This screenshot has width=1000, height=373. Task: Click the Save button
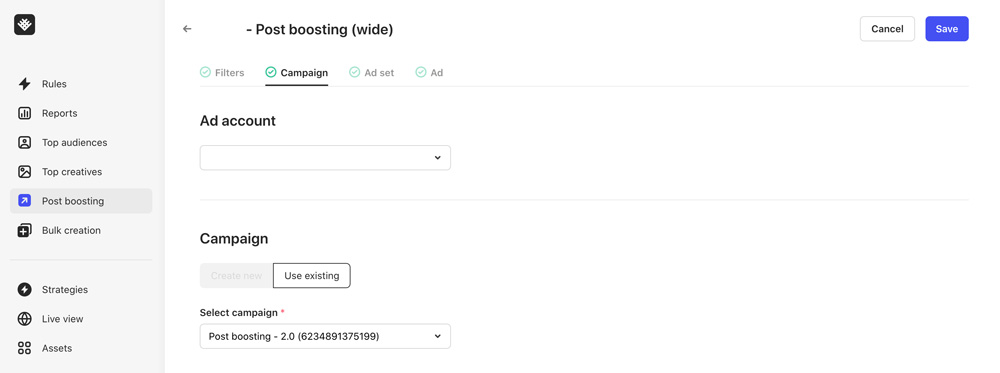pyautogui.click(x=947, y=29)
